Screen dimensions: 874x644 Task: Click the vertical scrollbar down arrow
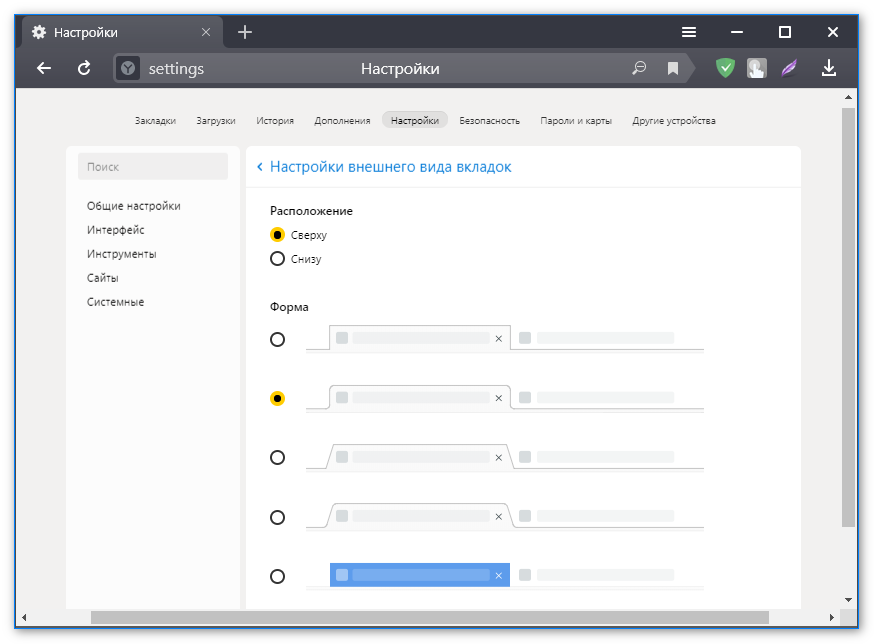coord(848,599)
